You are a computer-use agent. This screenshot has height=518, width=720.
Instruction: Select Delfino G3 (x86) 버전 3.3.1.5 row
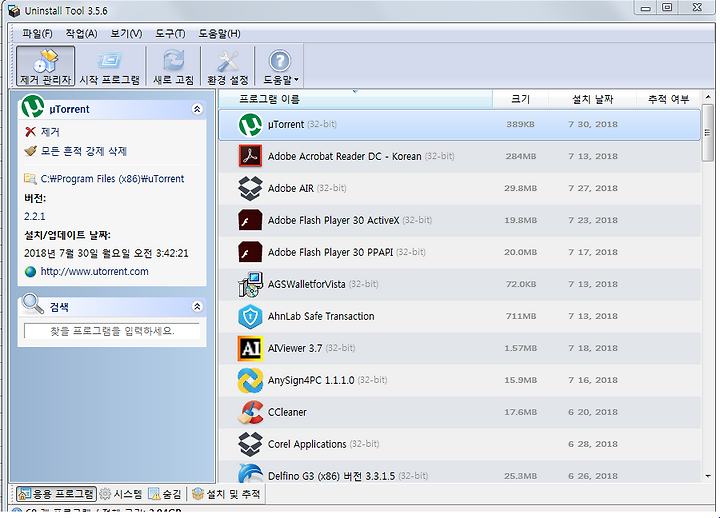460,473
